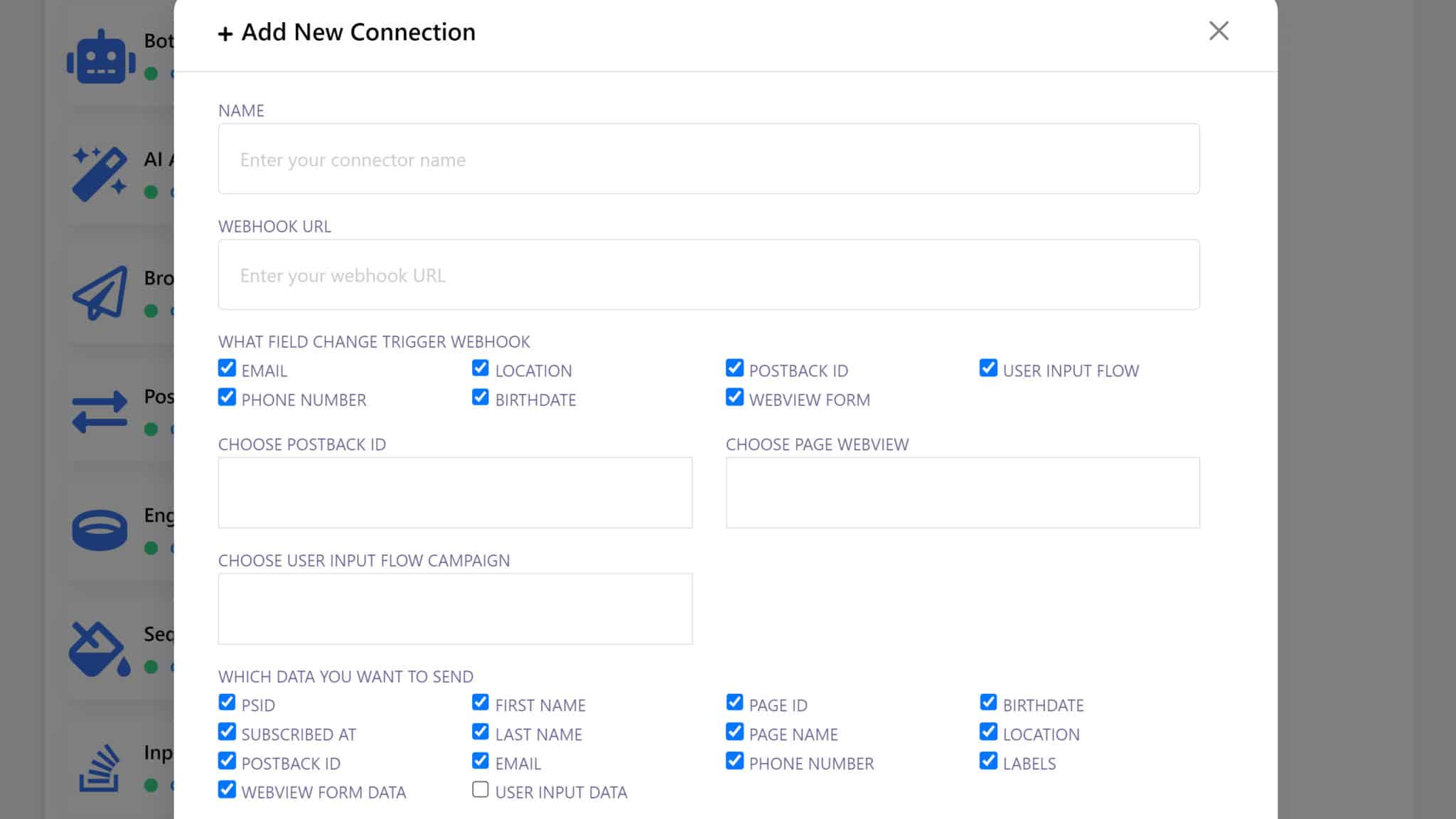Click the stack overflow Input icon
This screenshot has width=1456, height=819.
tap(100, 768)
